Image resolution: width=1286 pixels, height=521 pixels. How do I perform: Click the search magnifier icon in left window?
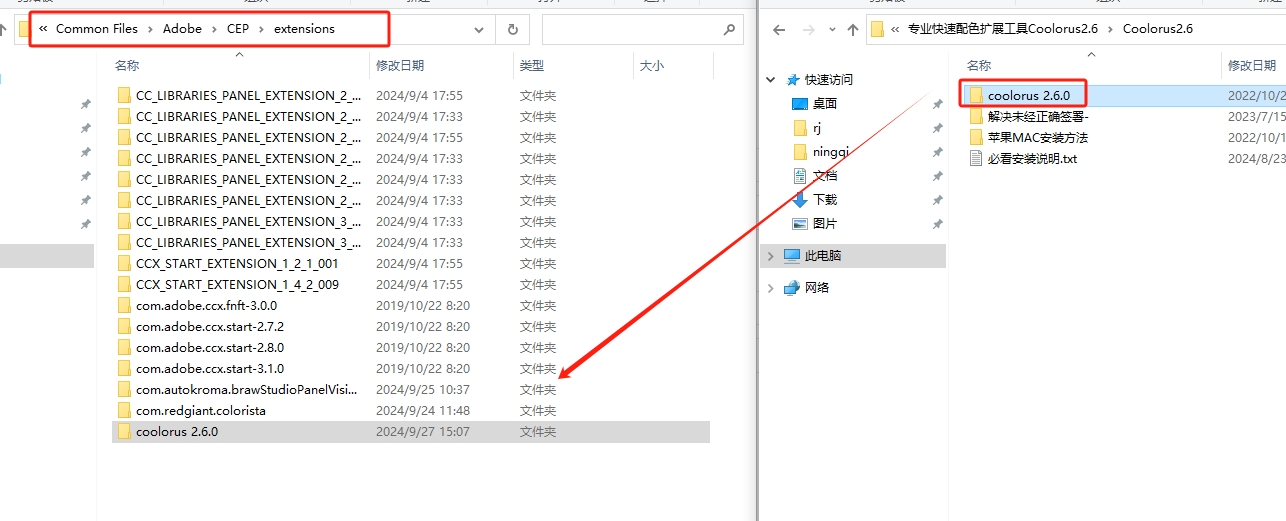[x=729, y=30]
